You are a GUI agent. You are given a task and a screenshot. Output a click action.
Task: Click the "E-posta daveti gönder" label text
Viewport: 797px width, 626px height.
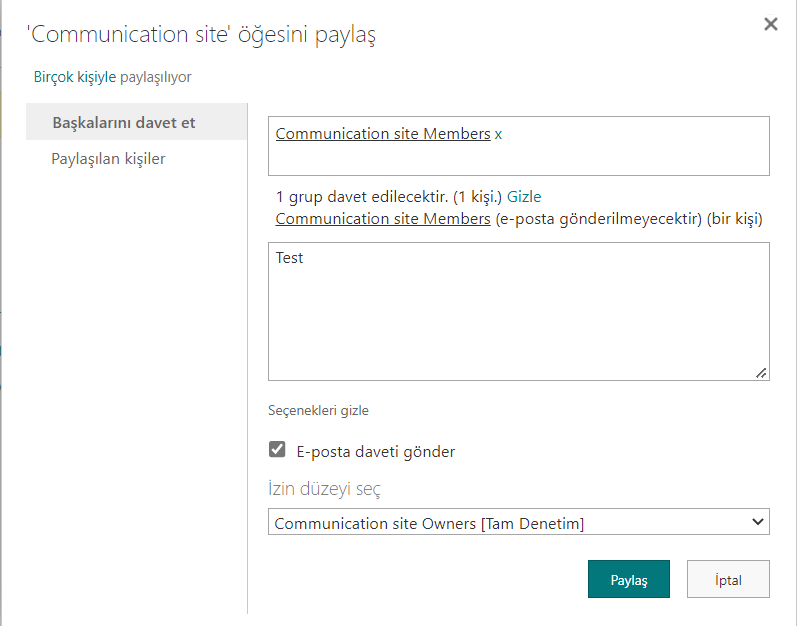click(376, 452)
